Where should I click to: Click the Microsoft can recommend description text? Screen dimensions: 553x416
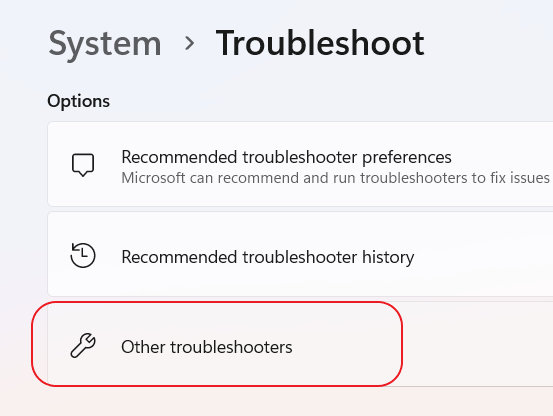pyautogui.click(x=335, y=178)
